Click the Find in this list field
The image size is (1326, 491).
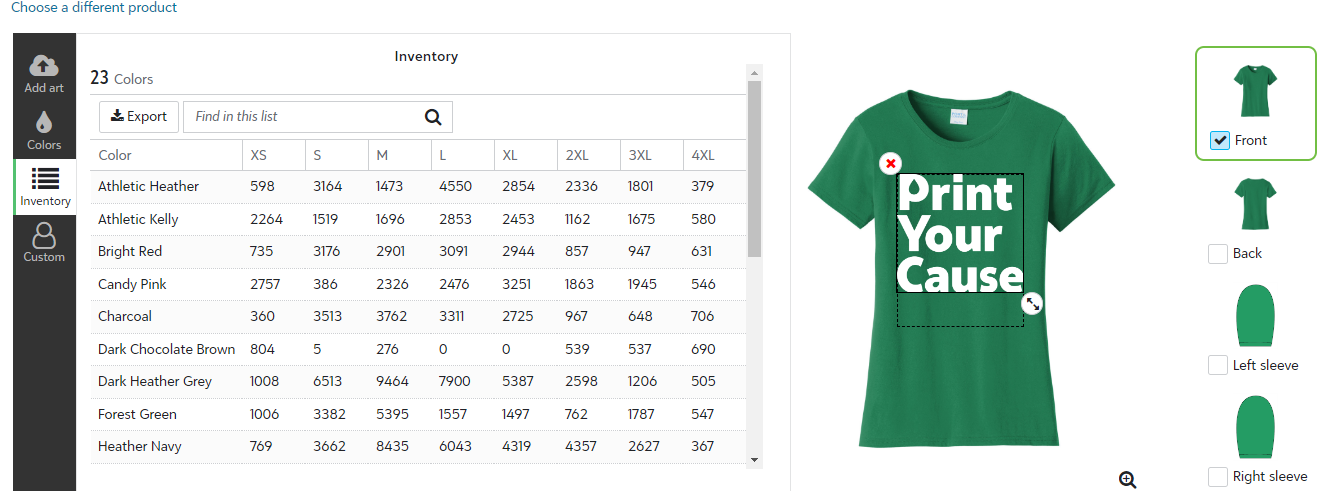click(x=300, y=117)
